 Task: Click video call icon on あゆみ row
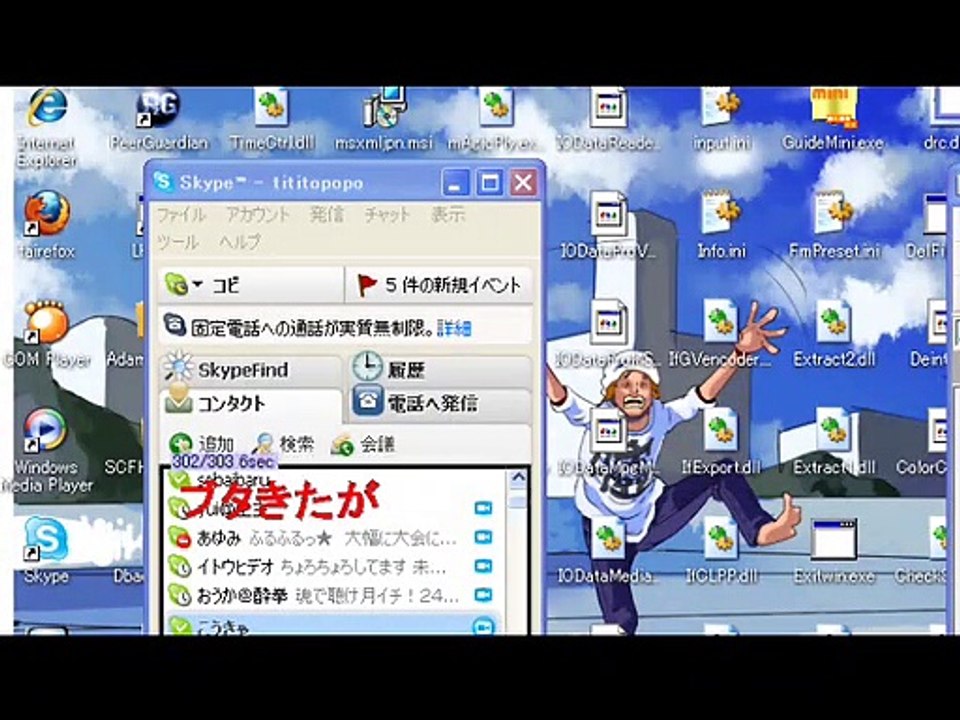coord(483,537)
